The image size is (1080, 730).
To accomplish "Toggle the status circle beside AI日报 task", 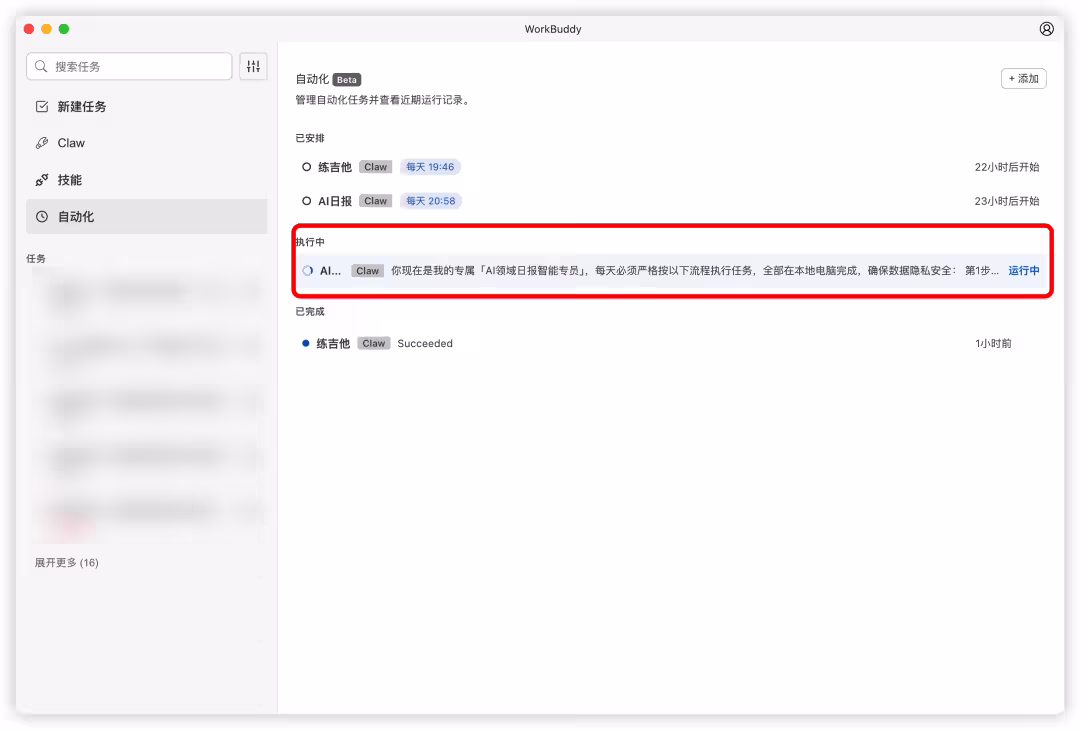I will (x=306, y=200).
